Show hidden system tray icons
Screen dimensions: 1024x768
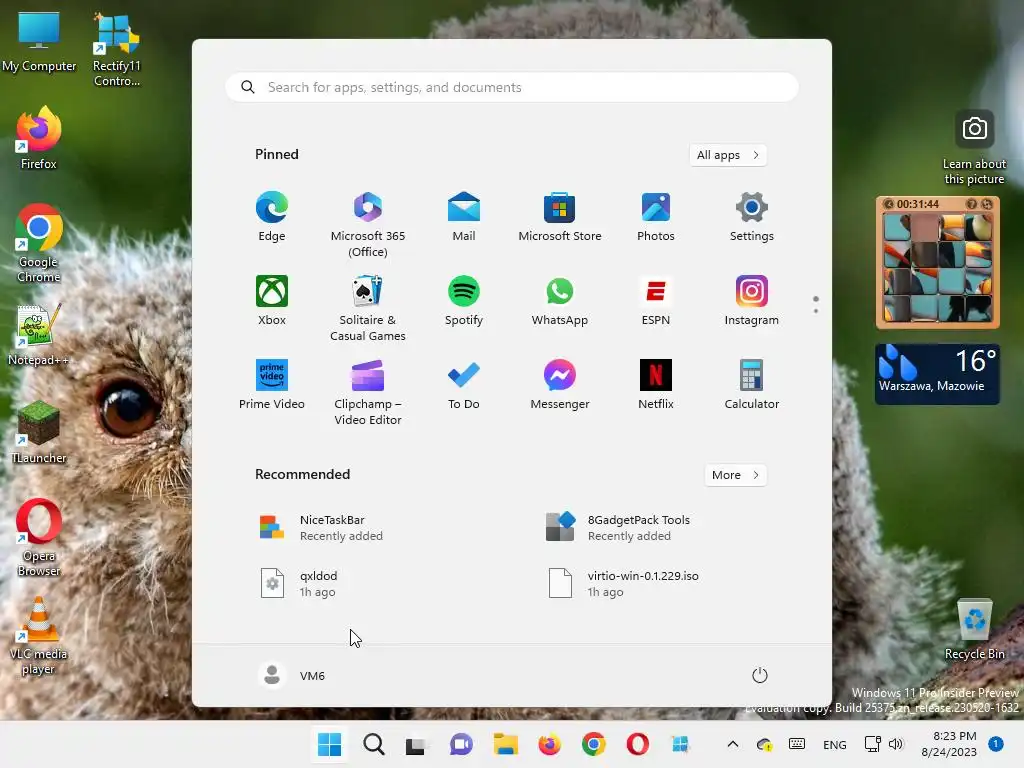click(733, 744)
